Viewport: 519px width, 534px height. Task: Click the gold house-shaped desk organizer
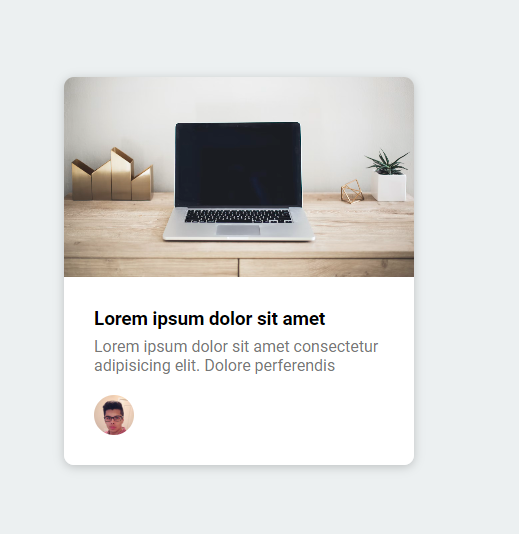[x=112, y=174]
